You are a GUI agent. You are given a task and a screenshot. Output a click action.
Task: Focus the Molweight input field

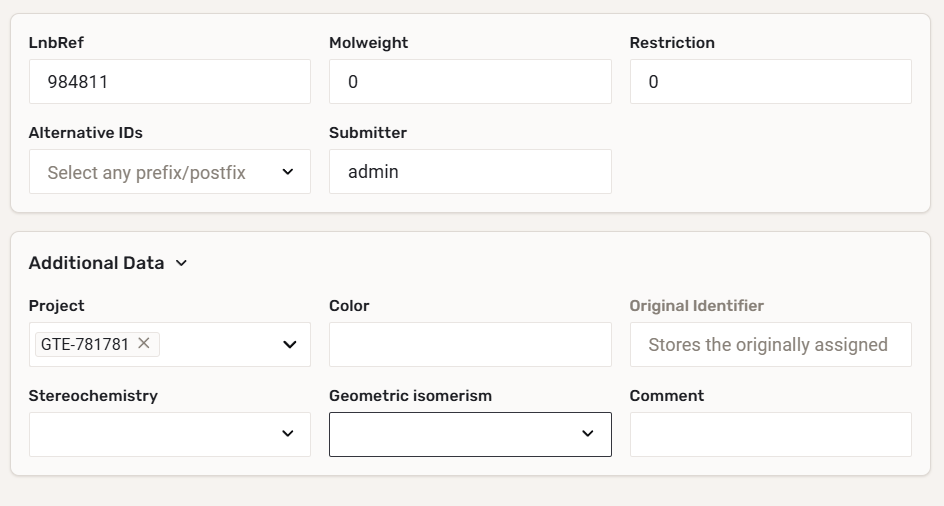[470, 82]
